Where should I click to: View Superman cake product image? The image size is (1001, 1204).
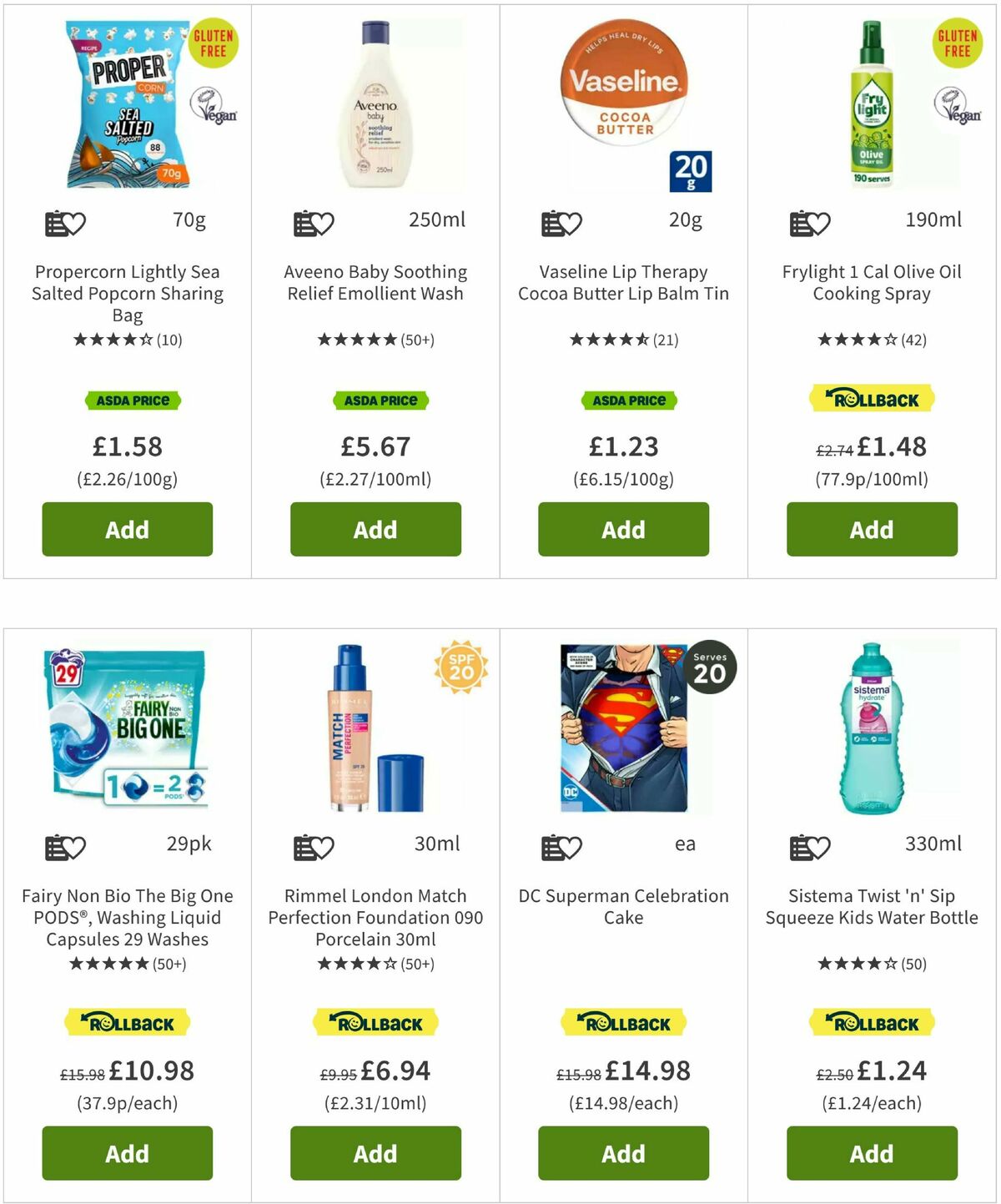pos(624,728)
